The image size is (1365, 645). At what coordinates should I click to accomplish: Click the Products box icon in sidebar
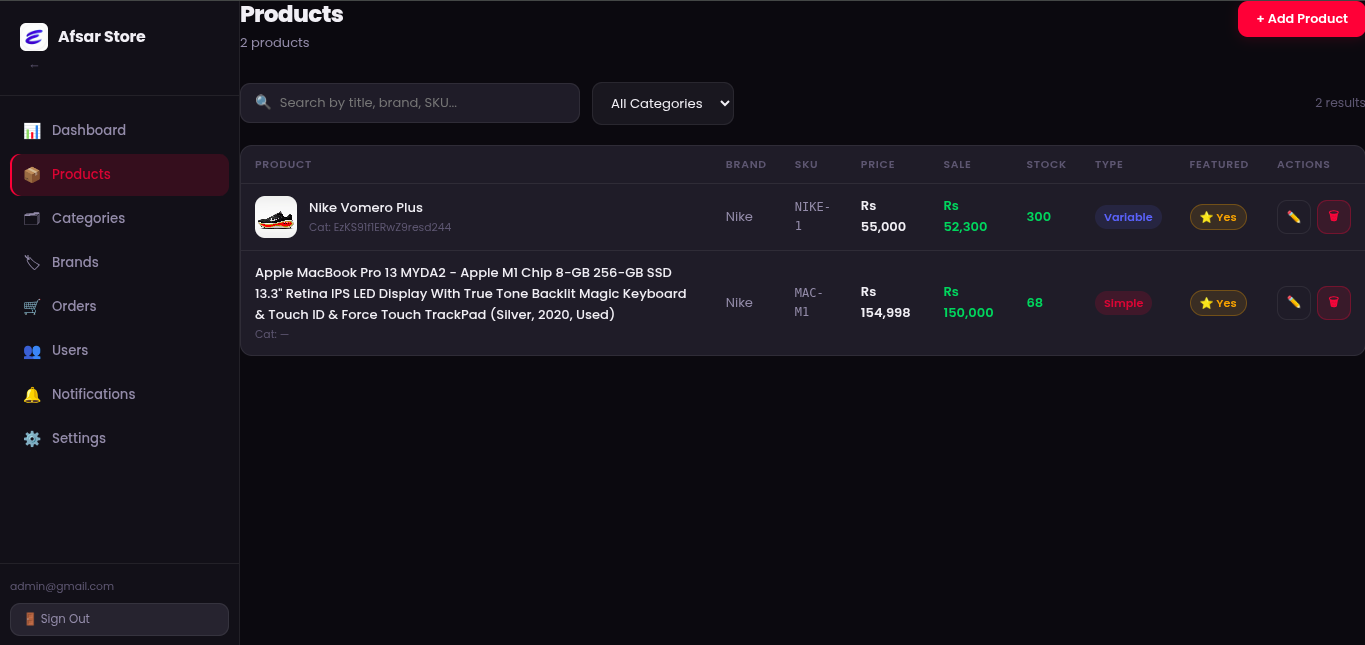click(32, 174)
